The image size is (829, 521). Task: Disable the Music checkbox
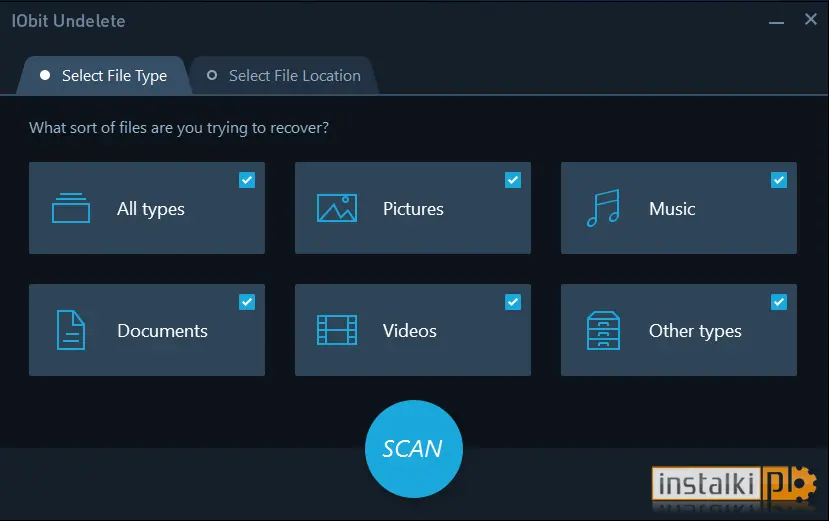[x=779, y=180]
